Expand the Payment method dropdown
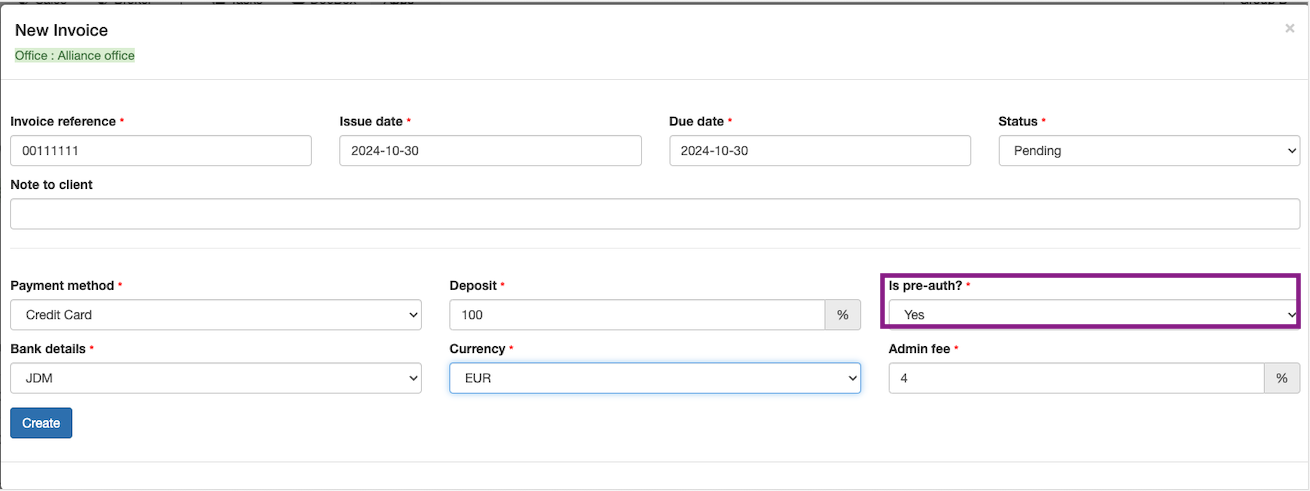This screenshot has width=1310, height=491. point(215,315)
